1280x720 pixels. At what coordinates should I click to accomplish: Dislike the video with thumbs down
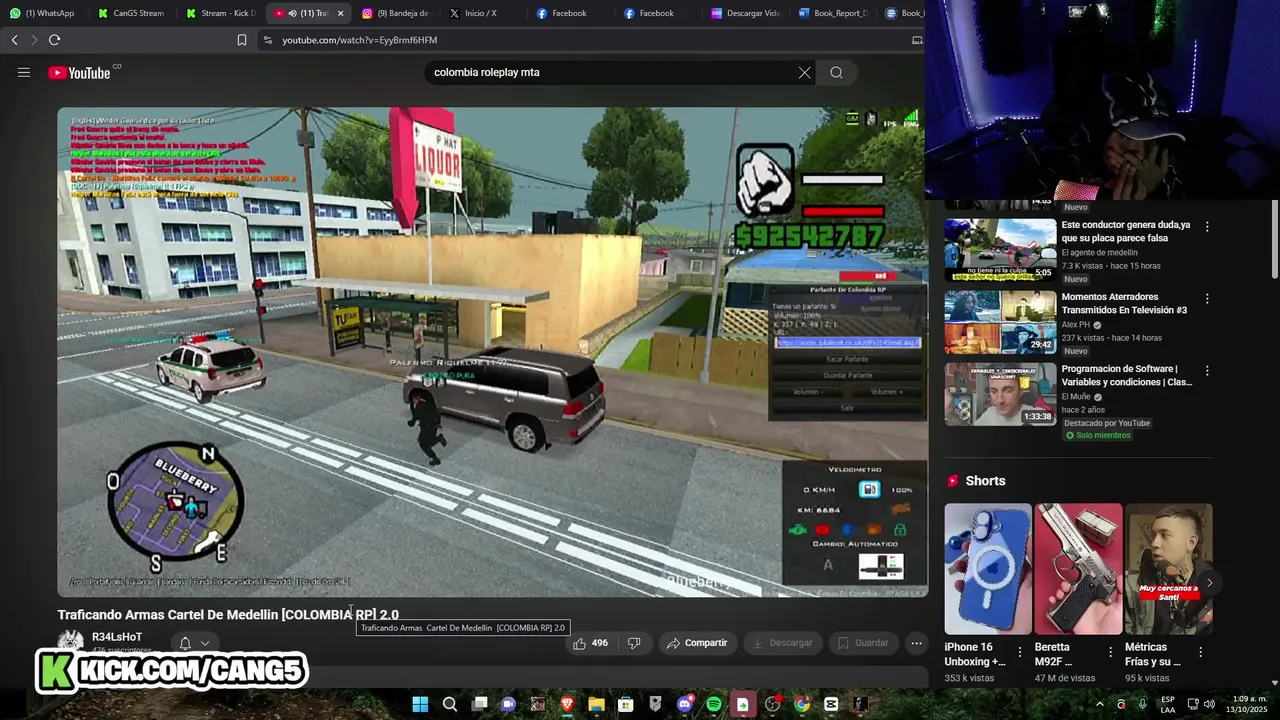634,643
